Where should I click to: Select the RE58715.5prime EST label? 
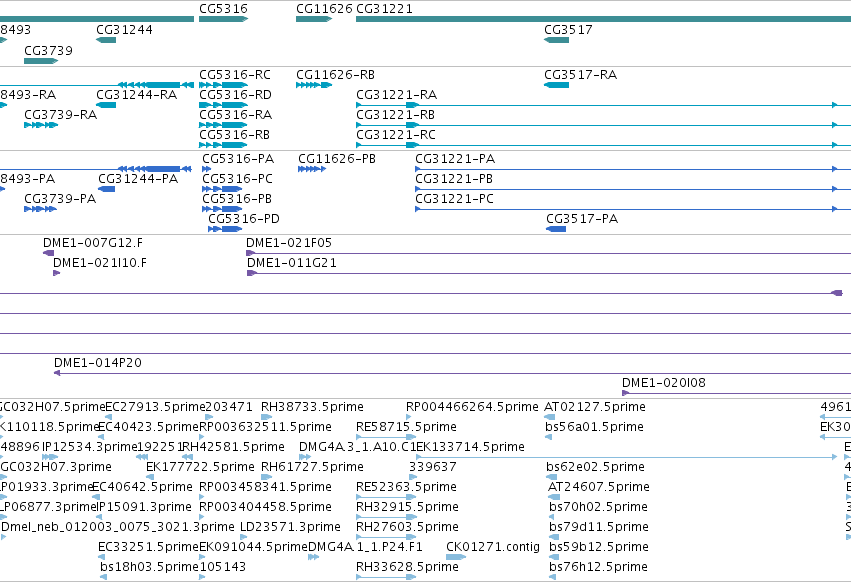[x=407, y=427]
